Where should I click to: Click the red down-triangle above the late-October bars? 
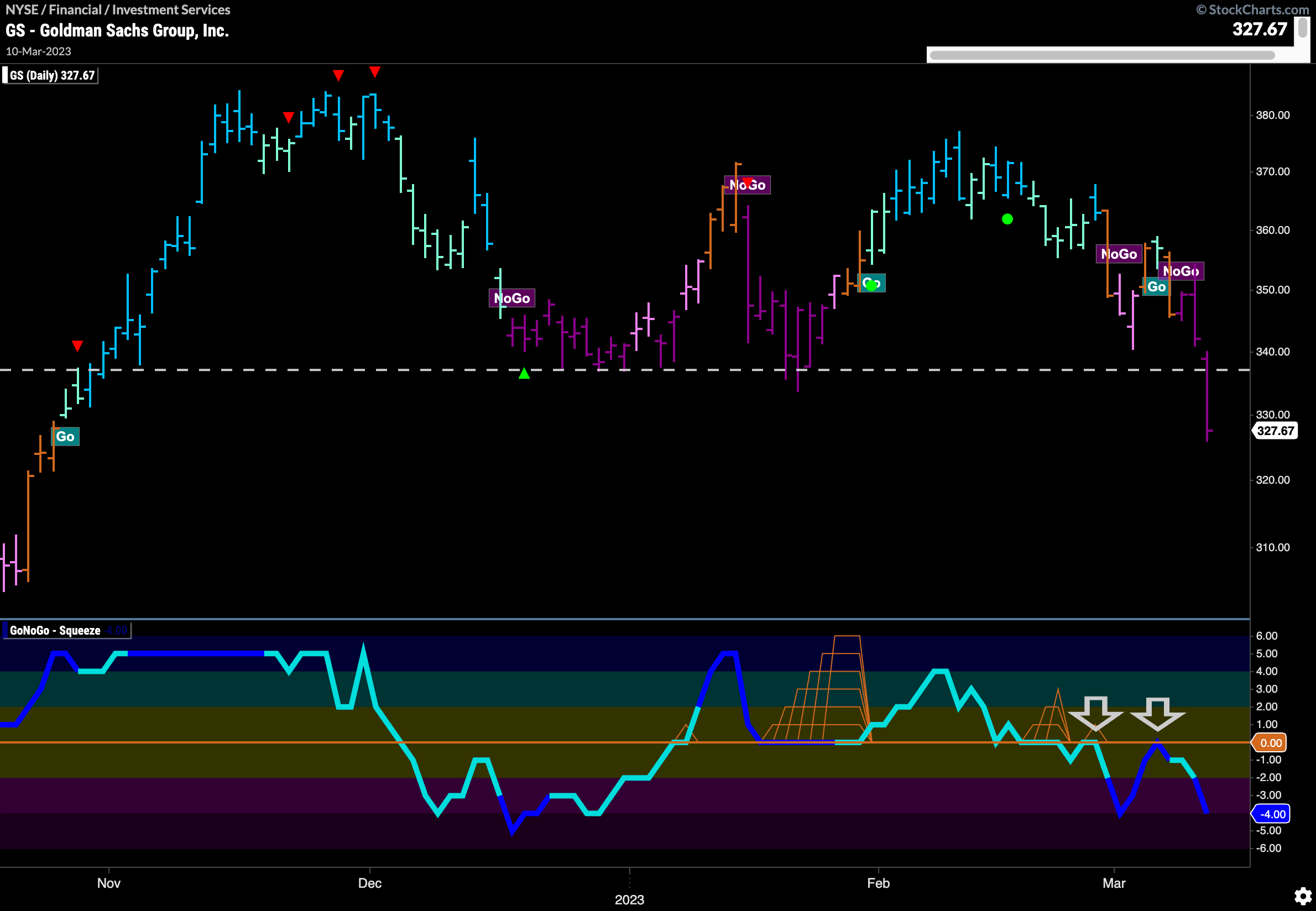[x=77, y=346]
